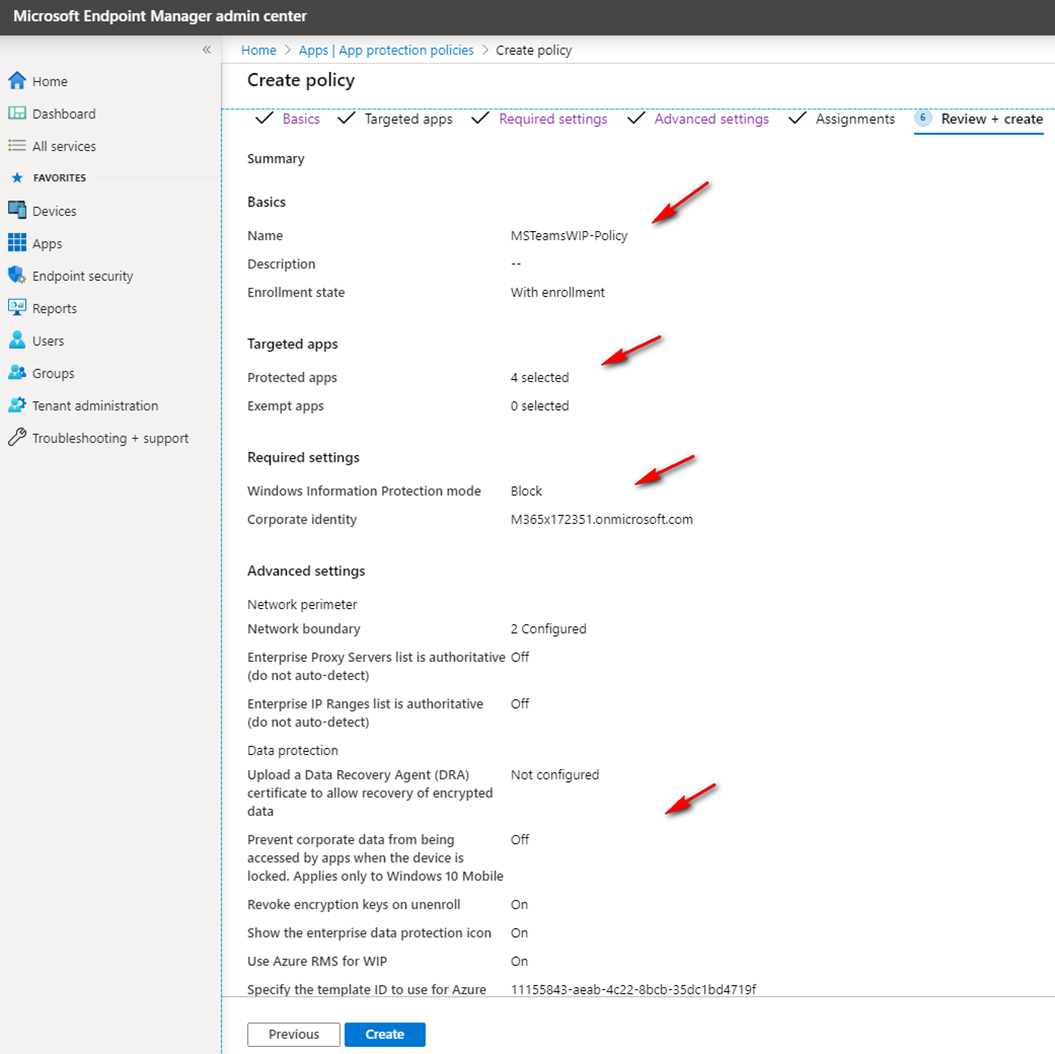
Task: Click the Microsoft Endpoint Manager admin center title
Action: pyautogui.click(x=160, y=16)
